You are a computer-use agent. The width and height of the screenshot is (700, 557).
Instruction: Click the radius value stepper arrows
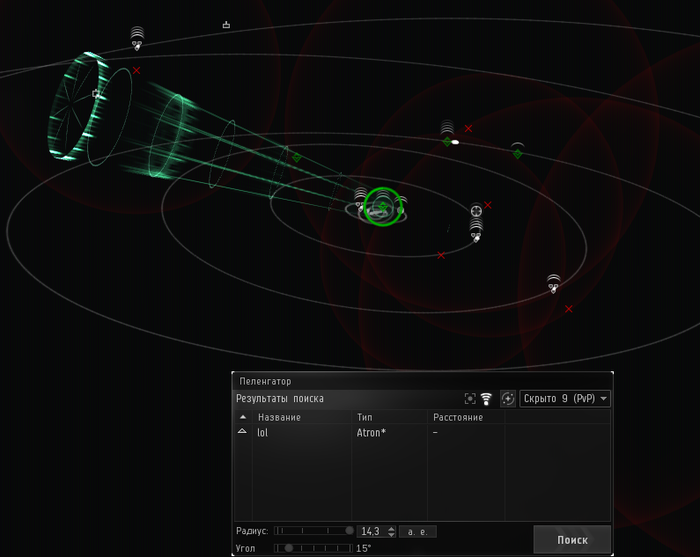tap(391, 531)
